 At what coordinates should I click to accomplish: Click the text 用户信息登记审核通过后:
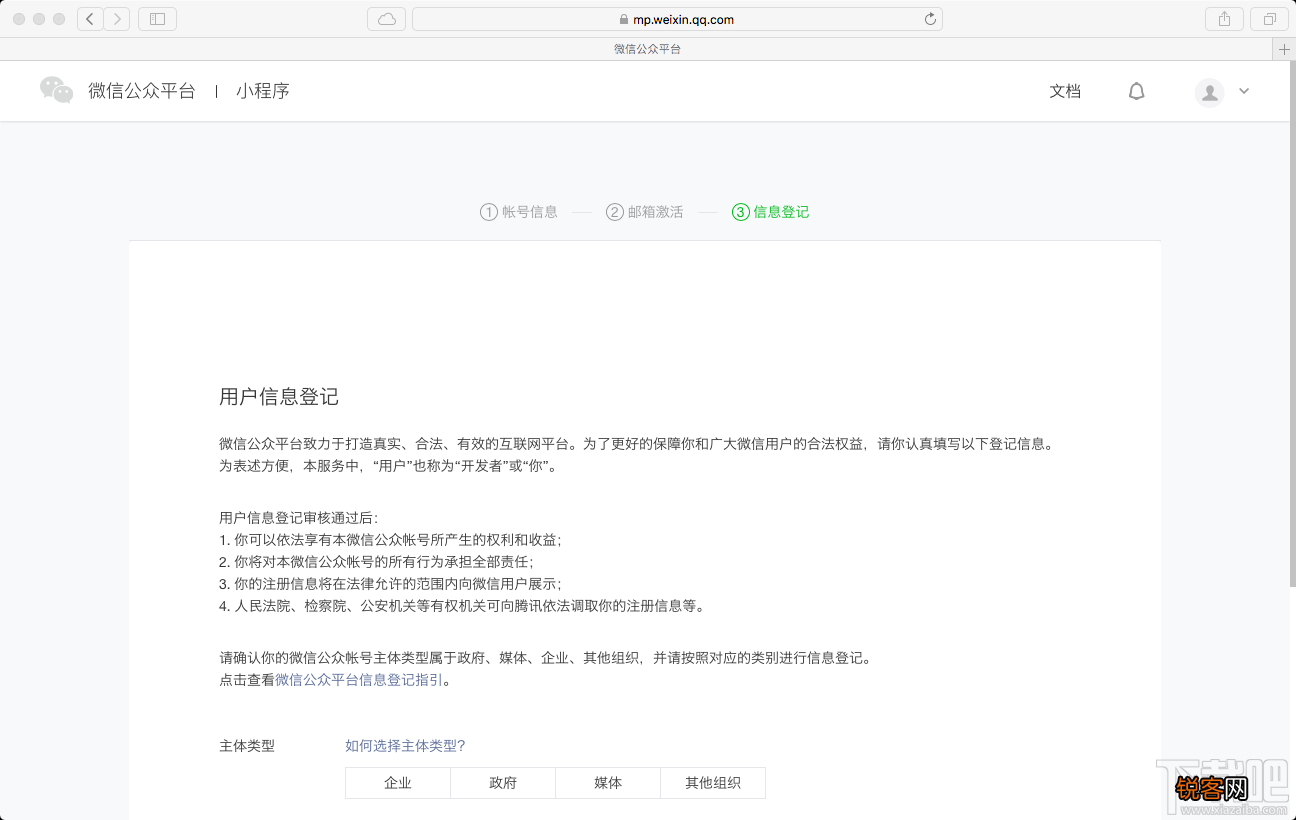click(x=299, y=518)
